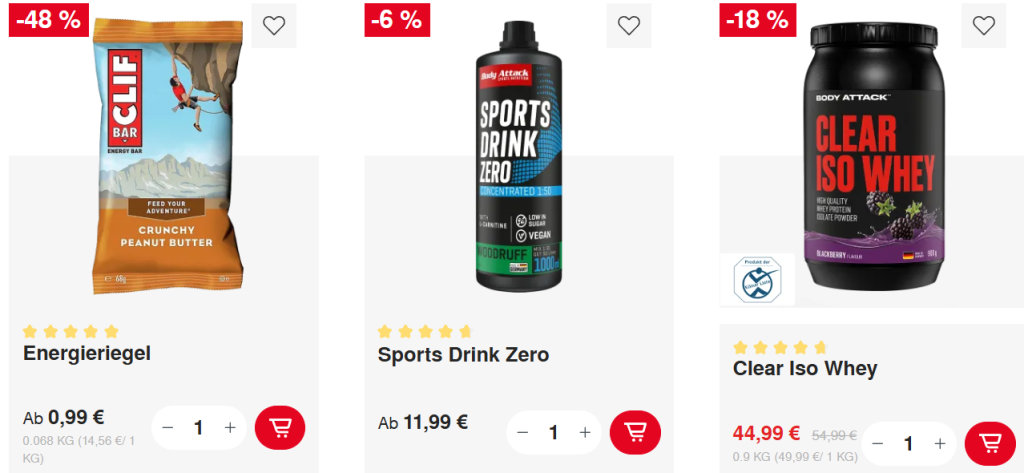This screenshot has height=473, width=1024.
Task: Open the Sports Drink Zero title link
Action: tap(463, 354)
